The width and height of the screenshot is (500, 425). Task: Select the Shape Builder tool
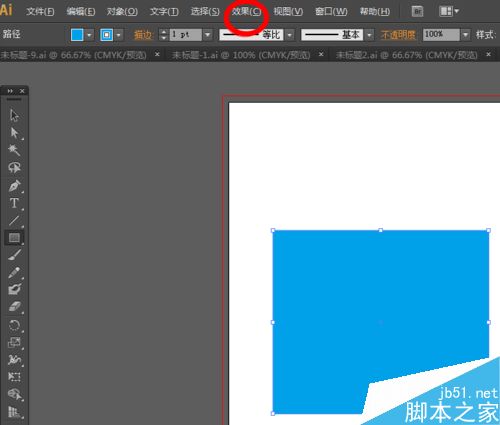coord(14,394)
